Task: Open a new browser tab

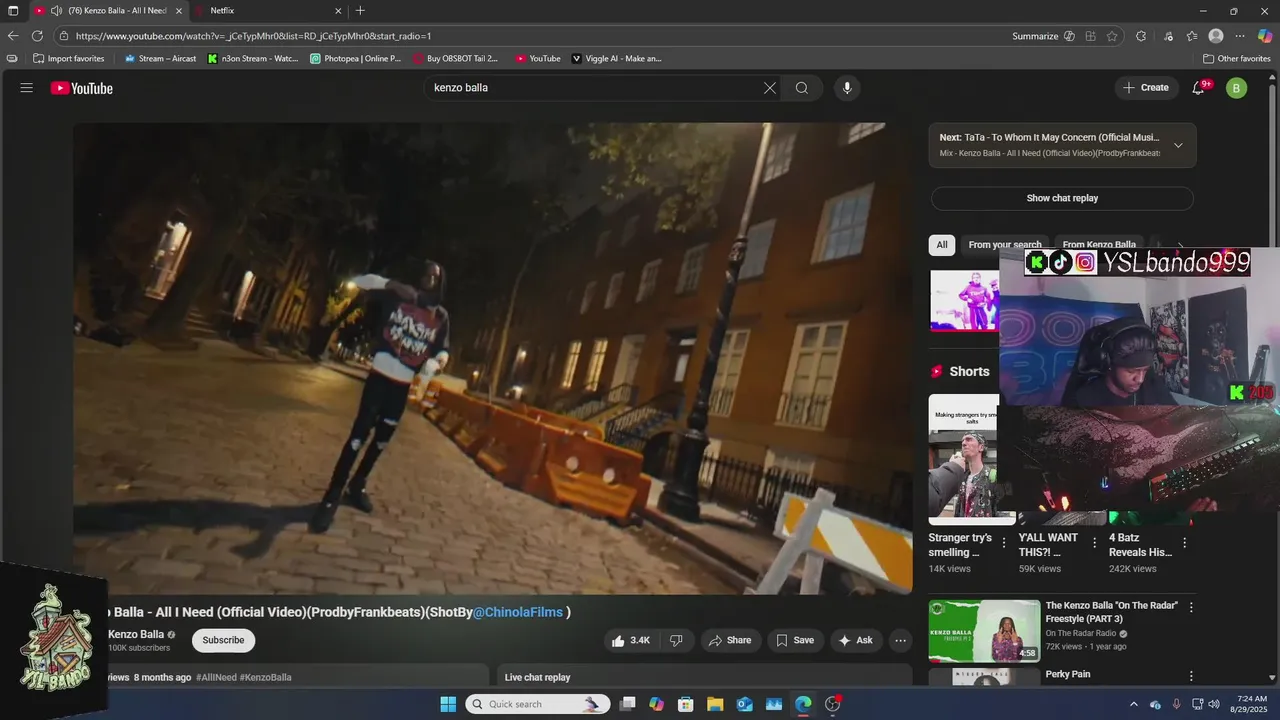Action: coord(360,11)
